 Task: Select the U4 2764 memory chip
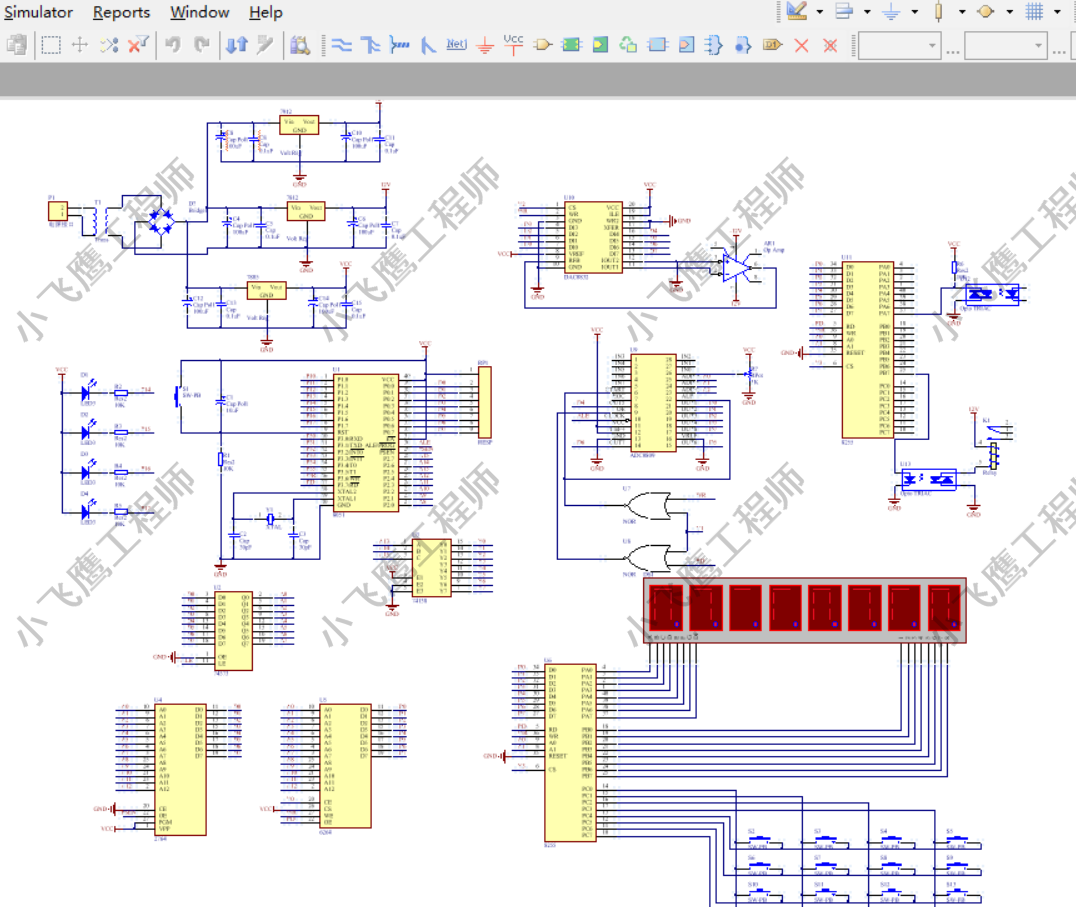[180, 769]
